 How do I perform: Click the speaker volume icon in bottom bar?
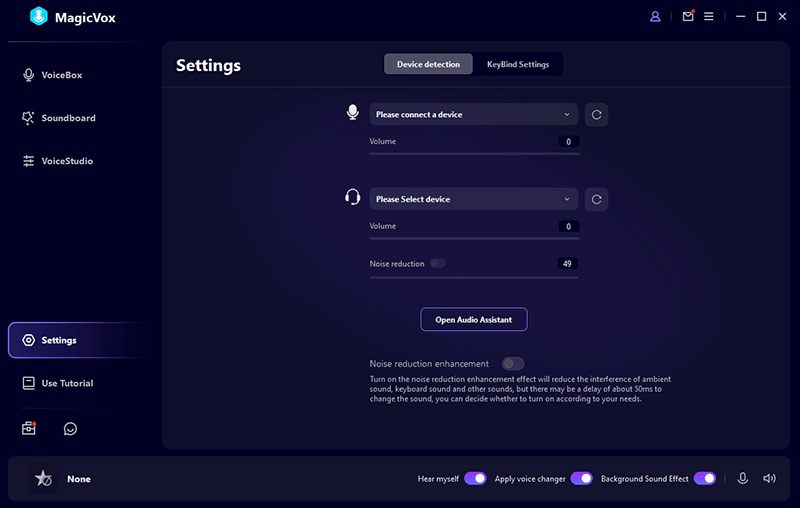pyautogui.click(x=769, y=479)
